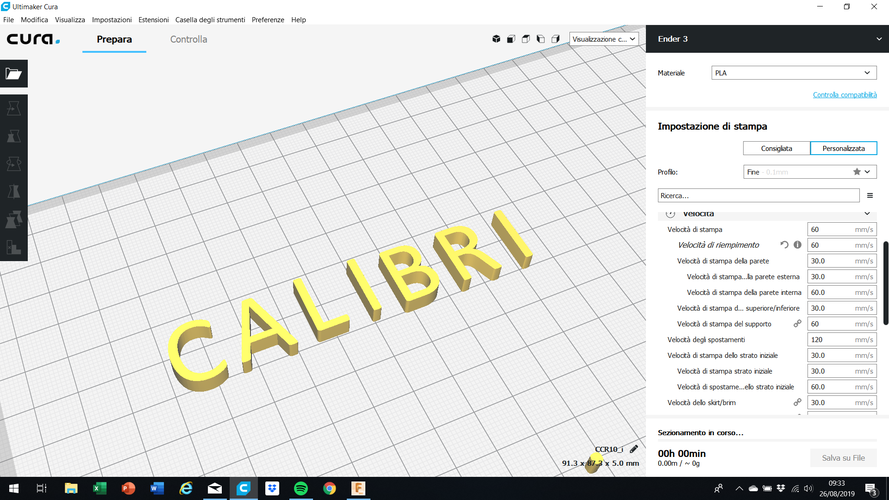Click the settings panel vertical scrollbar

885,283
